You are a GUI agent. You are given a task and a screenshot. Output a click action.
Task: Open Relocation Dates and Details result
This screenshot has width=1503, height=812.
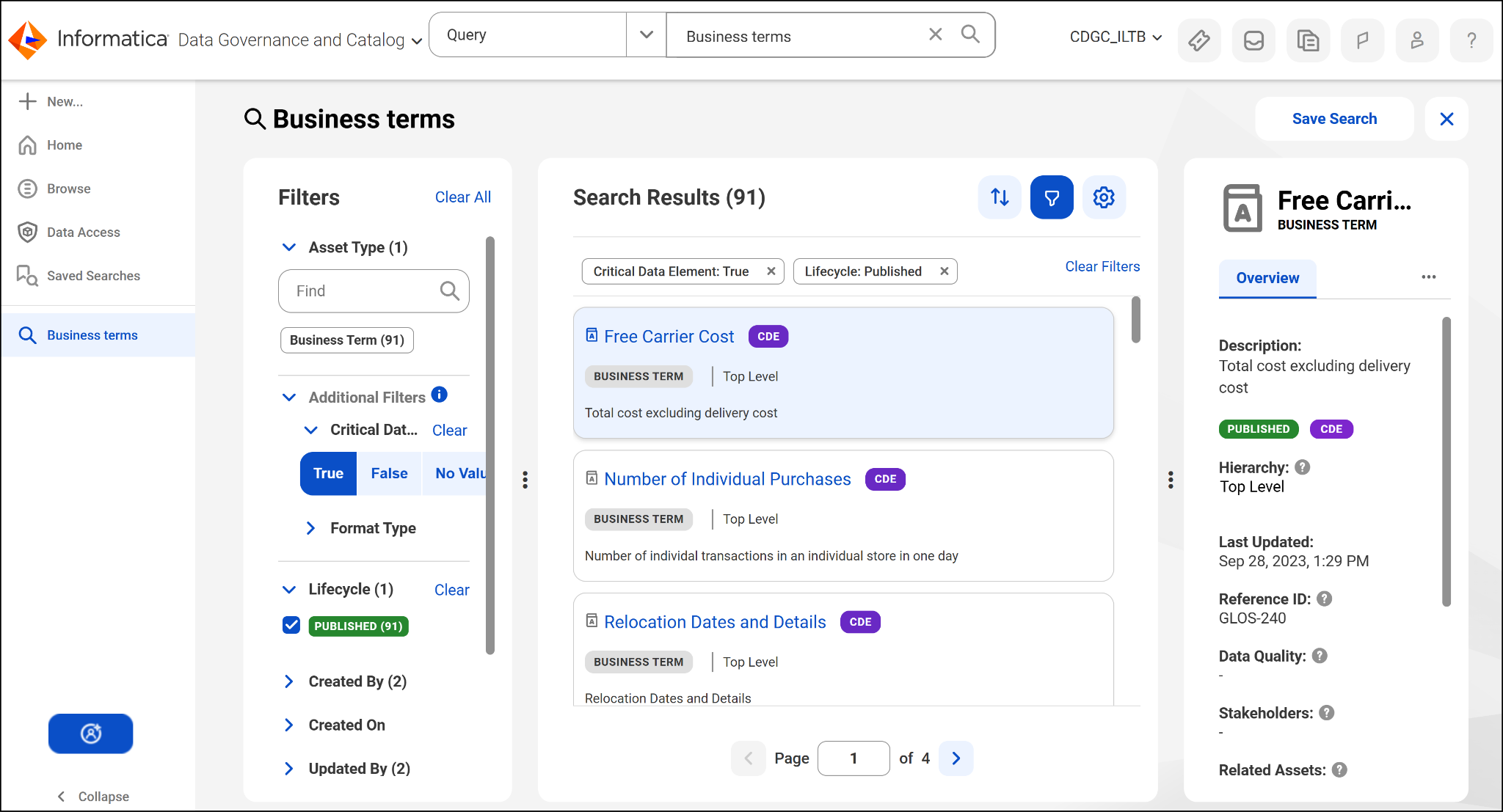tap(715, 622)
